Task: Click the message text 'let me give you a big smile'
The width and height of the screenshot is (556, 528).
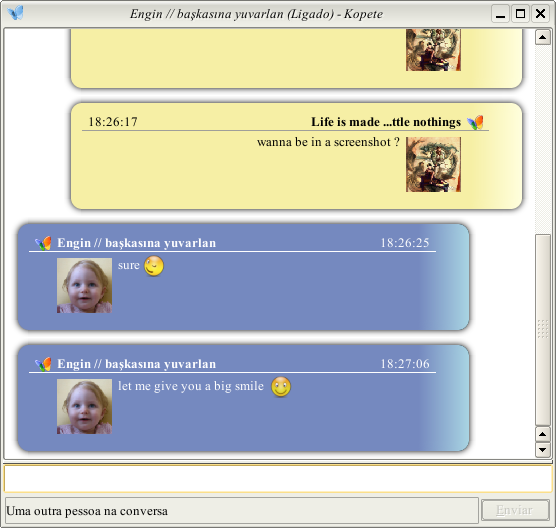Action: [x=191, y=386]
